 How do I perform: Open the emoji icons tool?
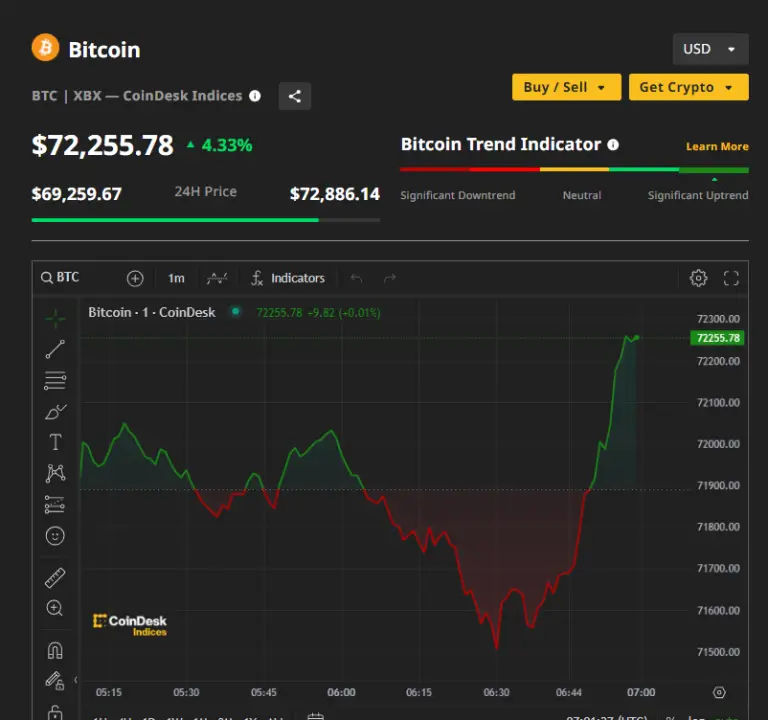tap(55, 536)
